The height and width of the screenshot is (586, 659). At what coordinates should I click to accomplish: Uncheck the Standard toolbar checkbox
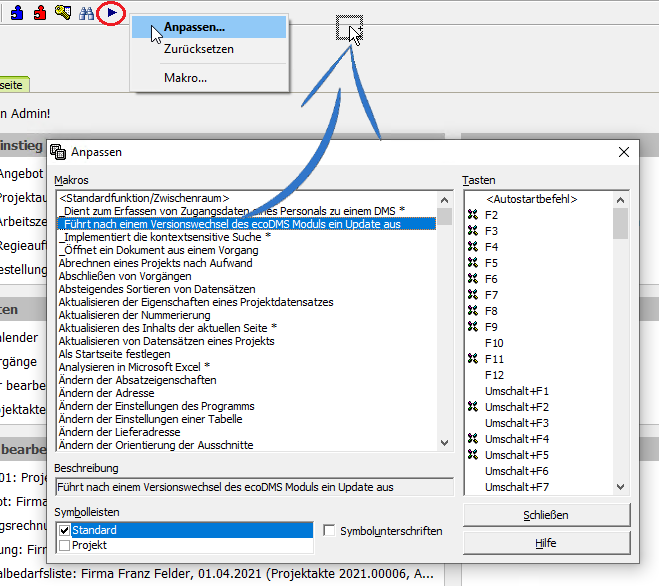coord(65,530)
